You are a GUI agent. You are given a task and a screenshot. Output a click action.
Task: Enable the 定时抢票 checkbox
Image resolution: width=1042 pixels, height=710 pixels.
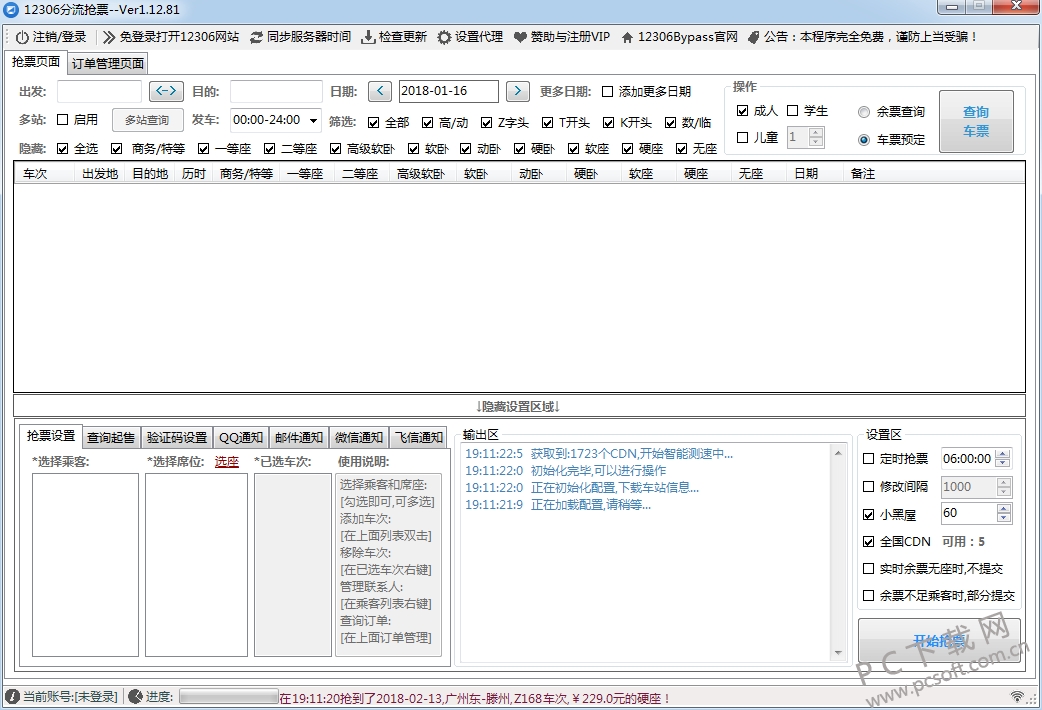point(868,459)
